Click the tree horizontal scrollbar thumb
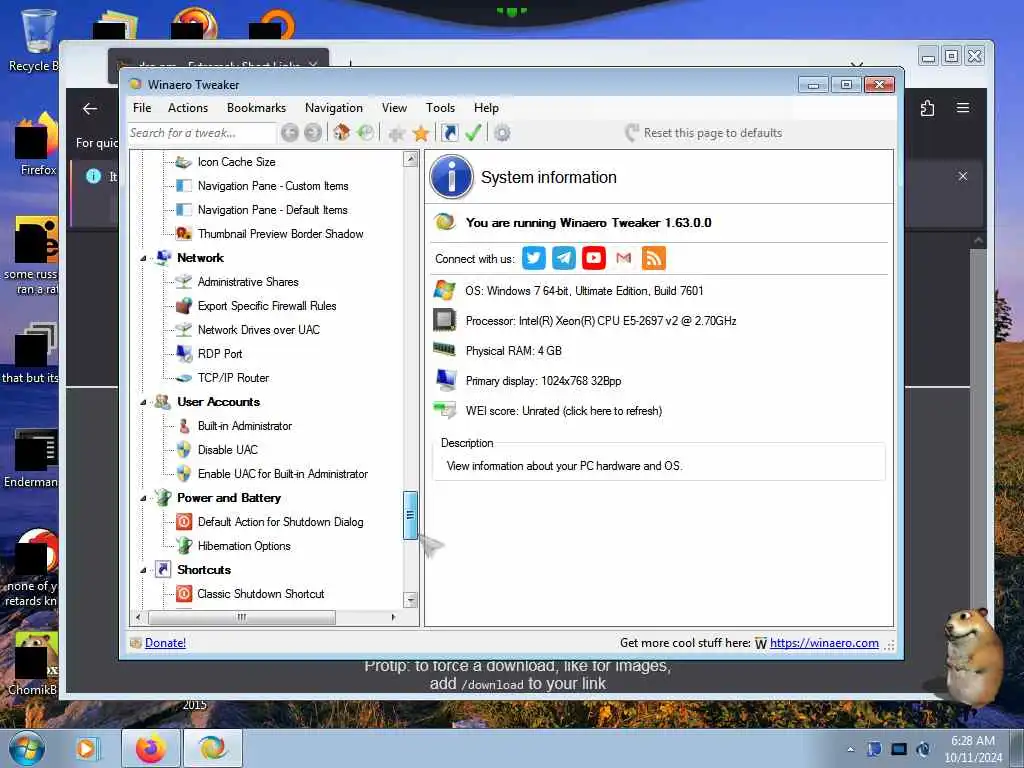This screenshot has height=768, width=1024. coord(242,617)
